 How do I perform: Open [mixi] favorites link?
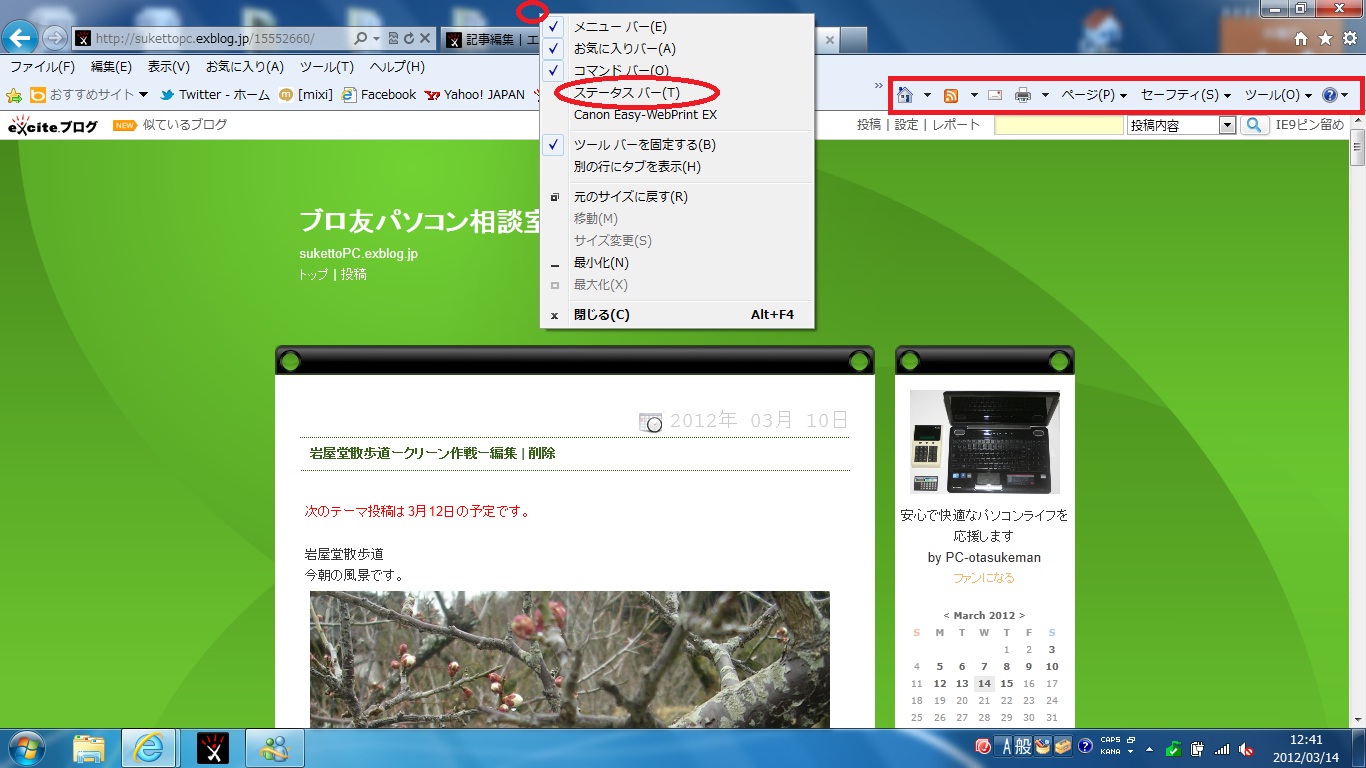click(x=307, y=95)
